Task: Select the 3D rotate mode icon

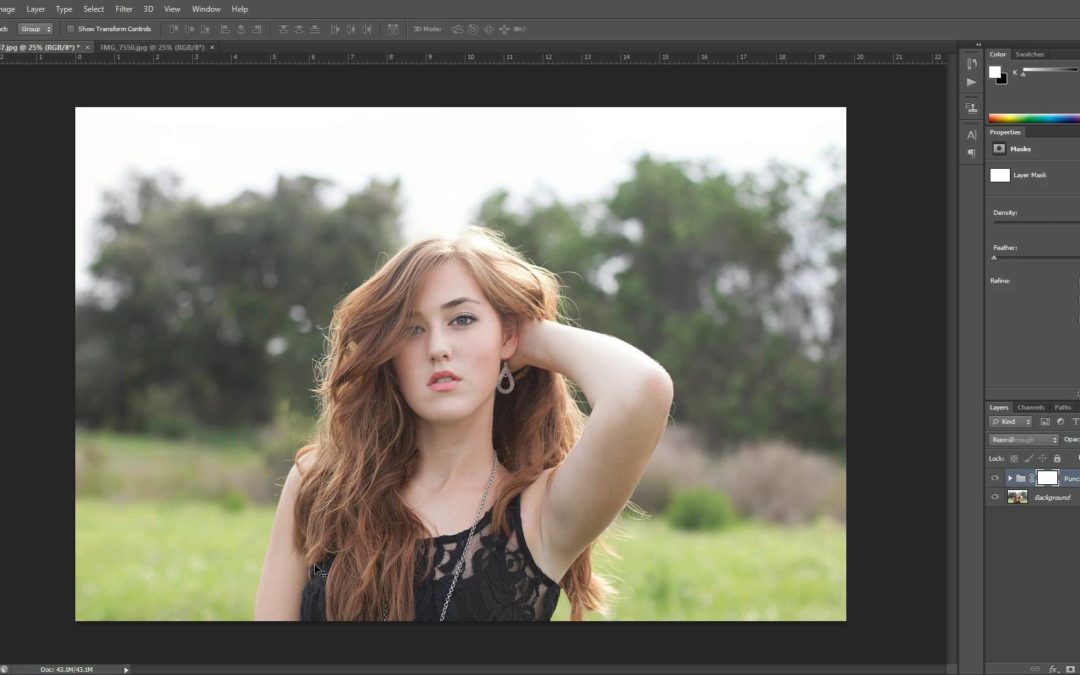Action: 457,29
